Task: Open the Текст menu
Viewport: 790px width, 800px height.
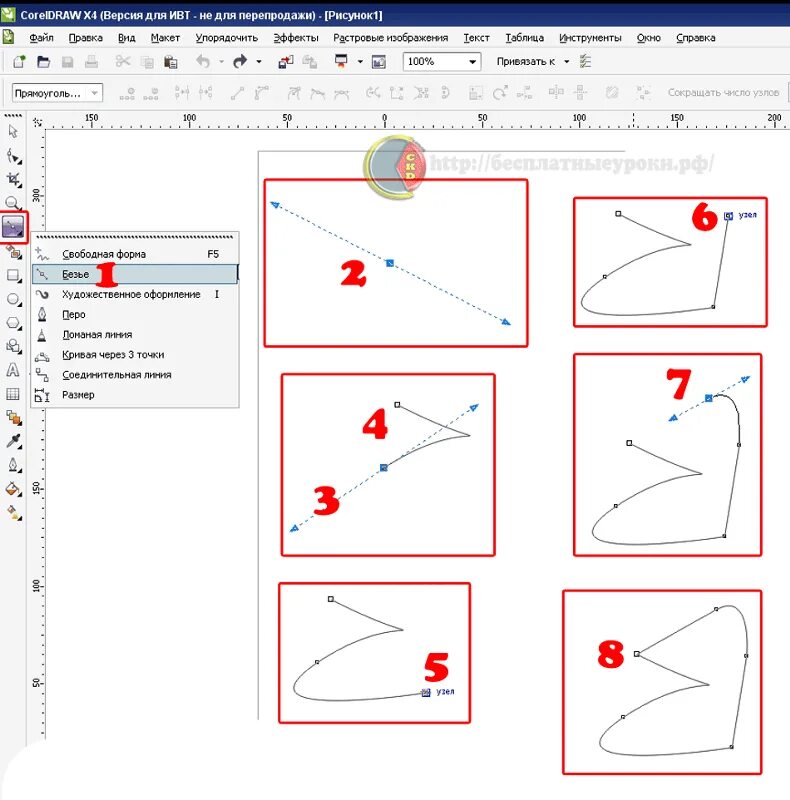Action: click(x=476, y=38)
